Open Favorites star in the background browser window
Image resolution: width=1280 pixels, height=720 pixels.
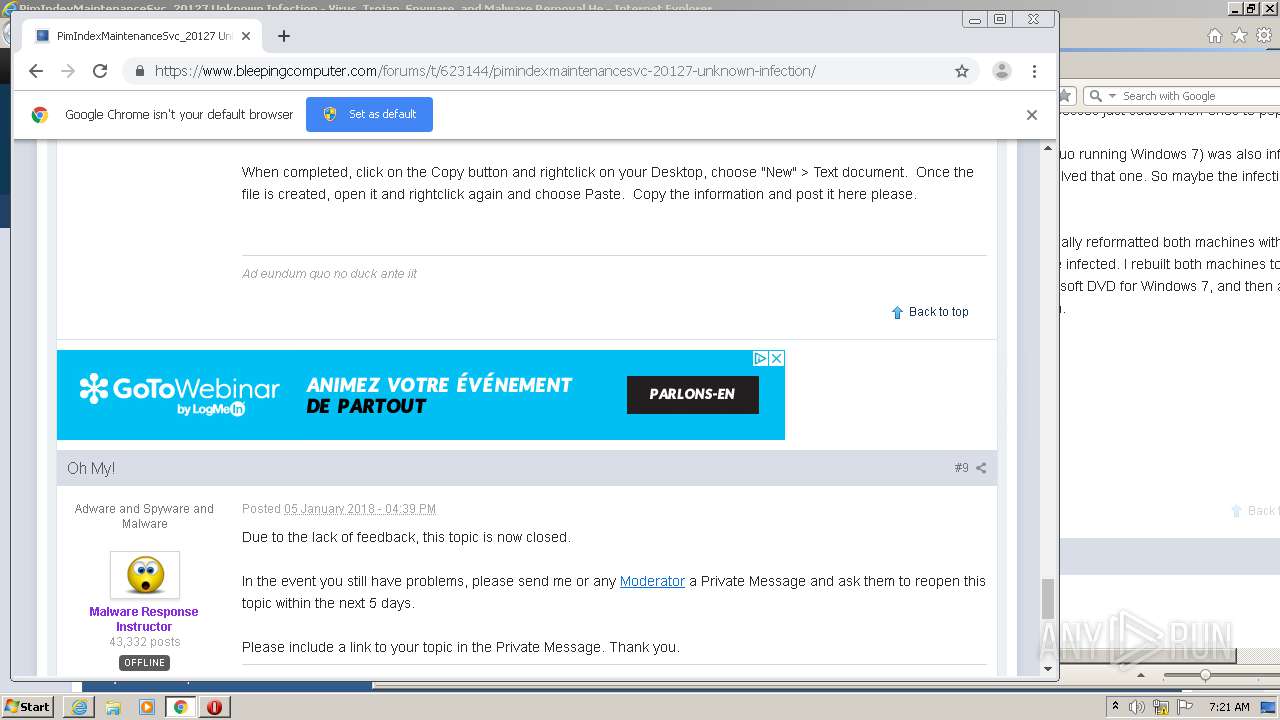(1239, 36)
